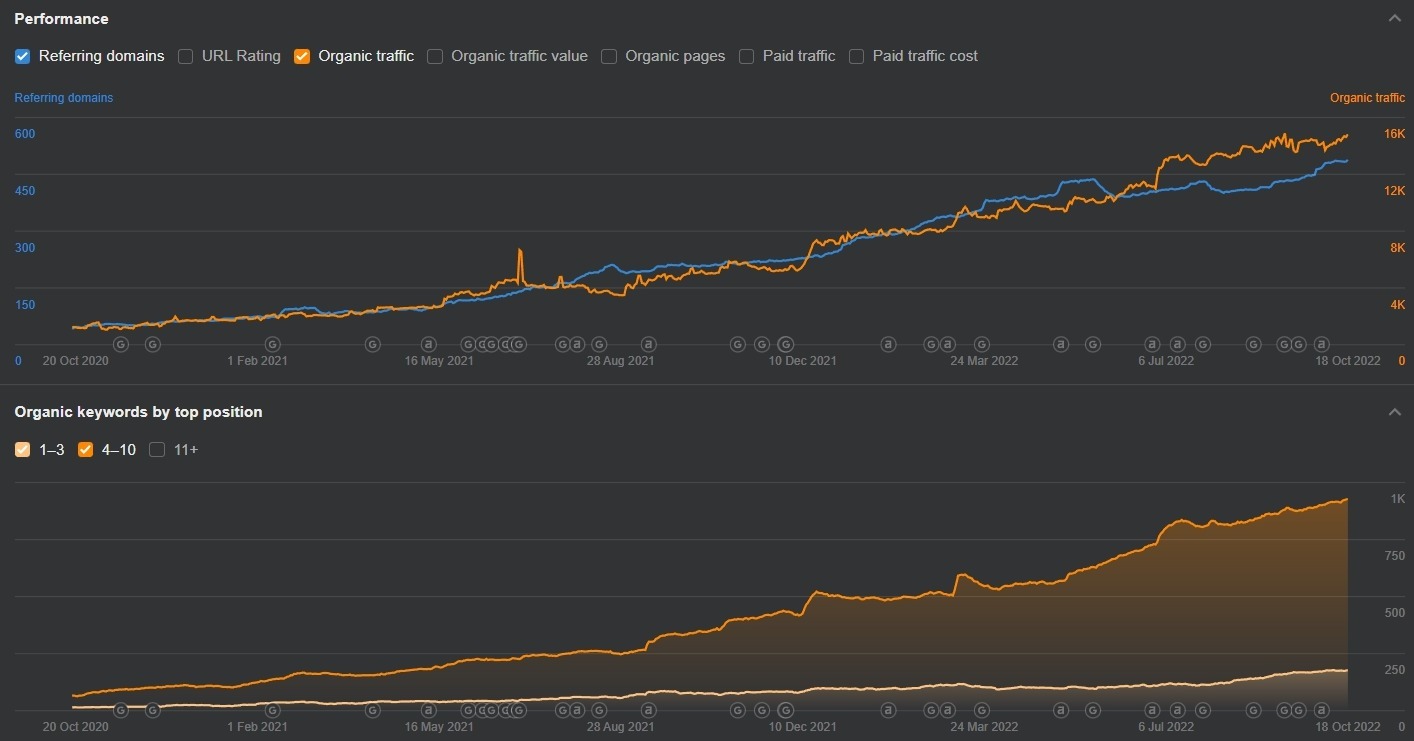1414x741 pixels.
Task: Open Google marker above 24 Mar 2022, keywords chart
Action: coord(982,710)
